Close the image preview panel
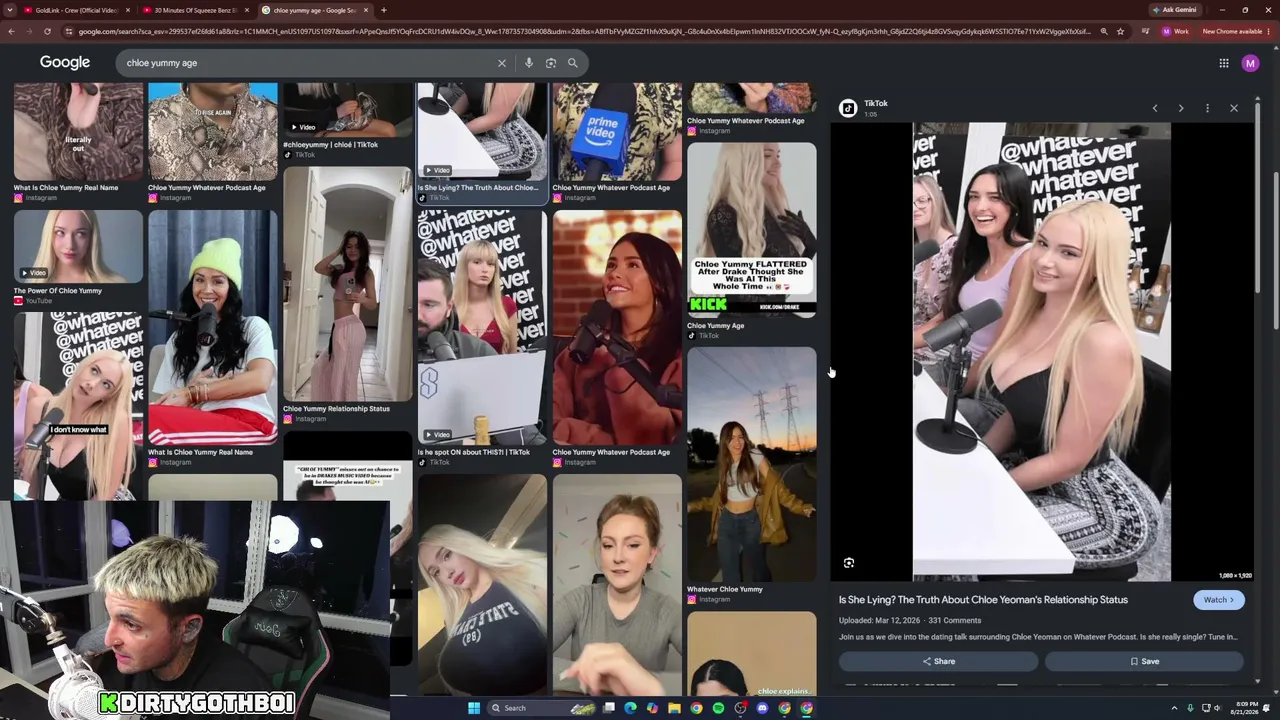The image size is (1280, 720). pyautogui.click(x=1234, y=108)
